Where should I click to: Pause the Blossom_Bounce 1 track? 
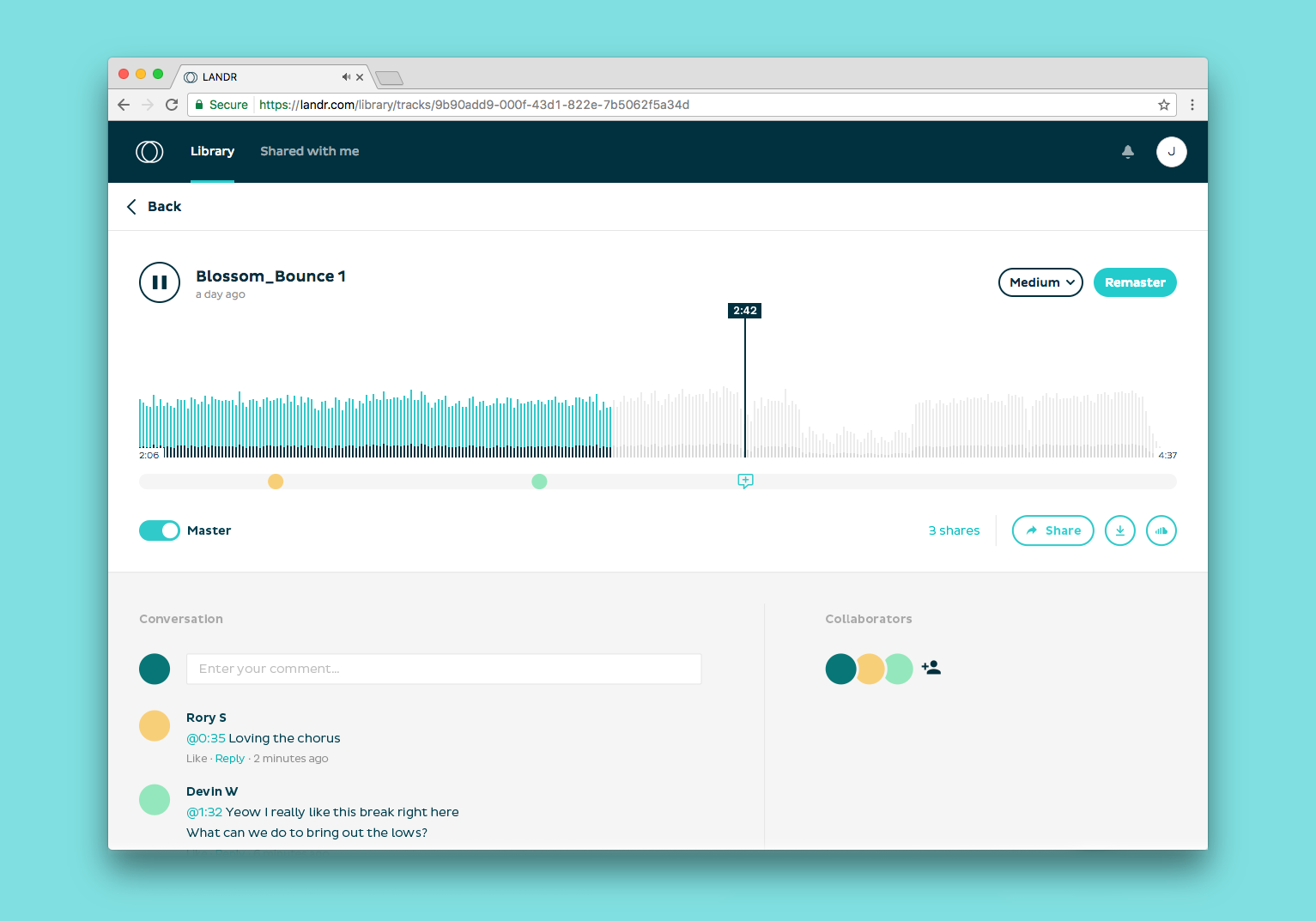click(x=160, y=282)
